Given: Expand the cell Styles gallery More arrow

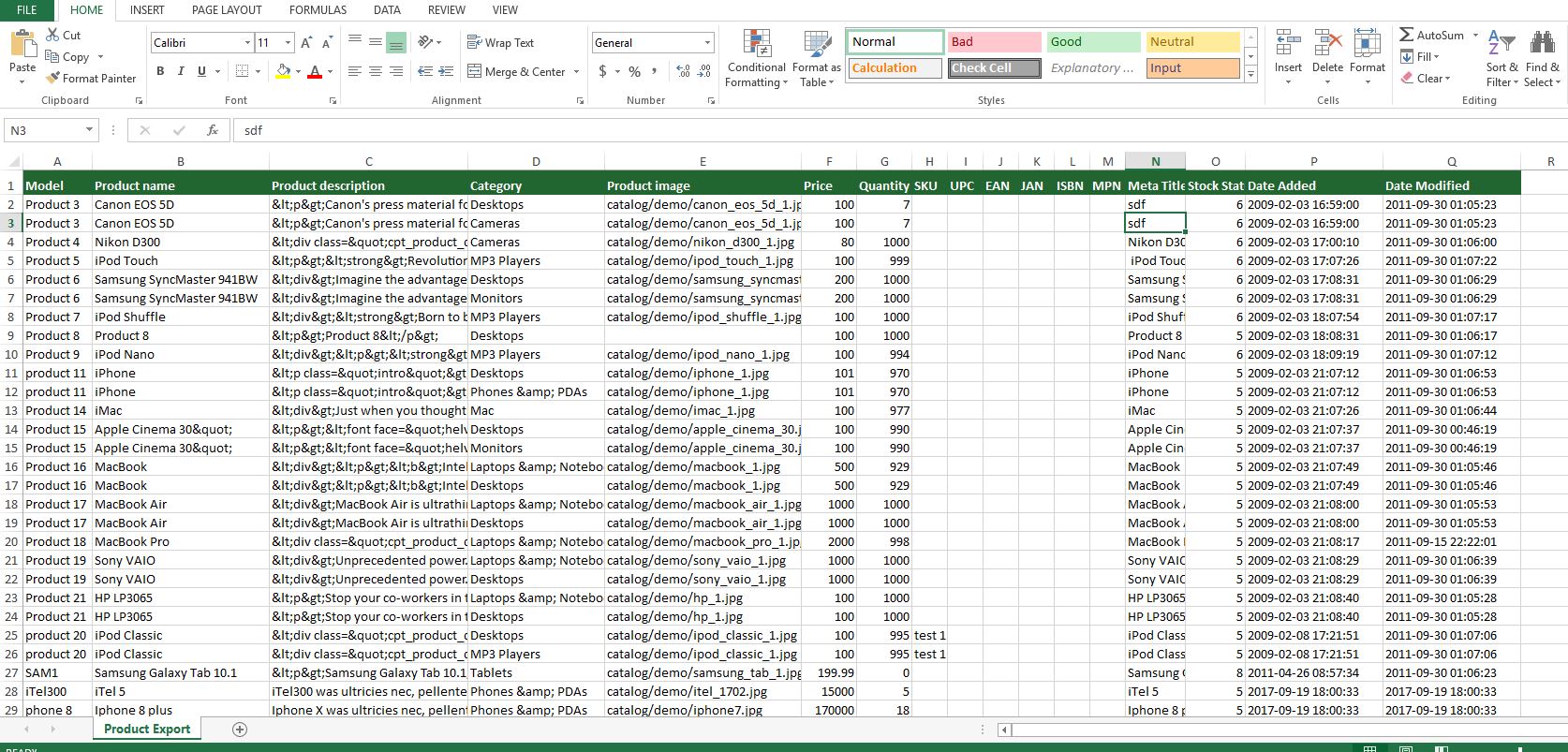Looking at the screenshot, I should pos(1250,74).
